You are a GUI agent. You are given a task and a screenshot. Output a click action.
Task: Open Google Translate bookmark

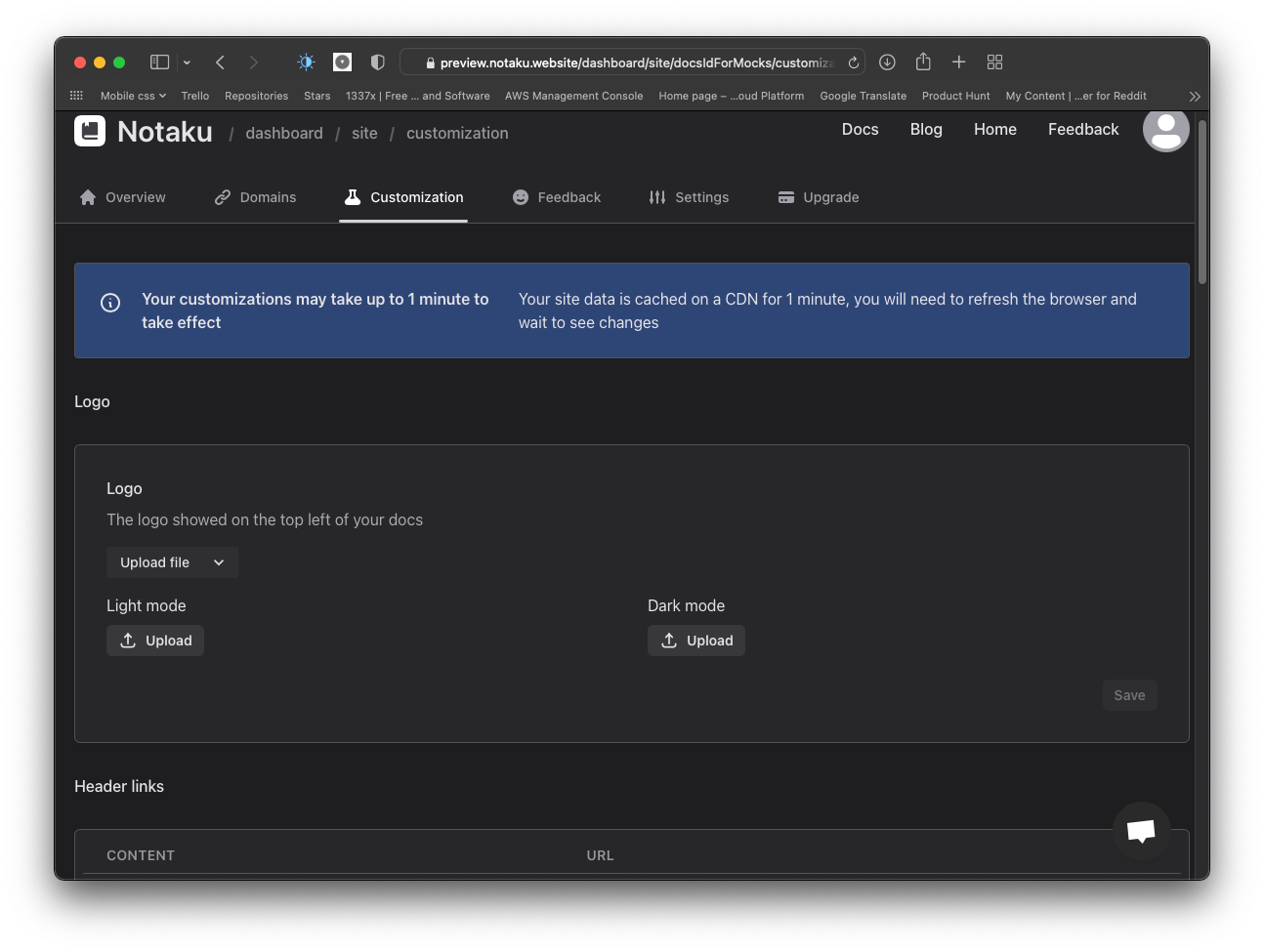[x=863, y=96]
